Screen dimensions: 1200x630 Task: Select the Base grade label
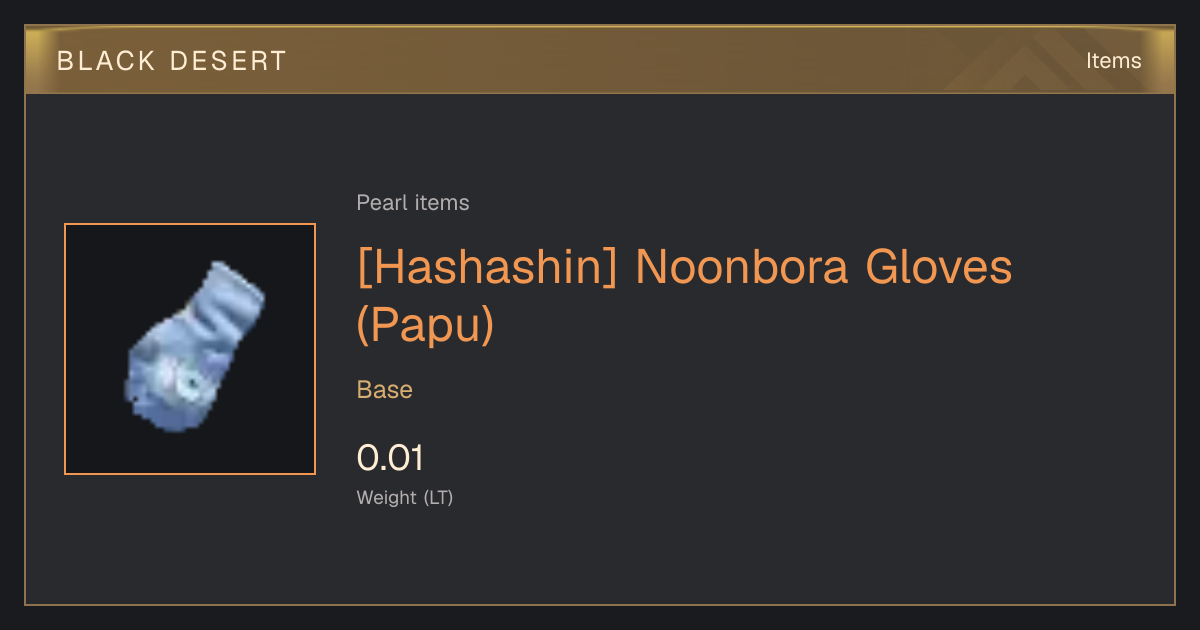click(385, 390)
